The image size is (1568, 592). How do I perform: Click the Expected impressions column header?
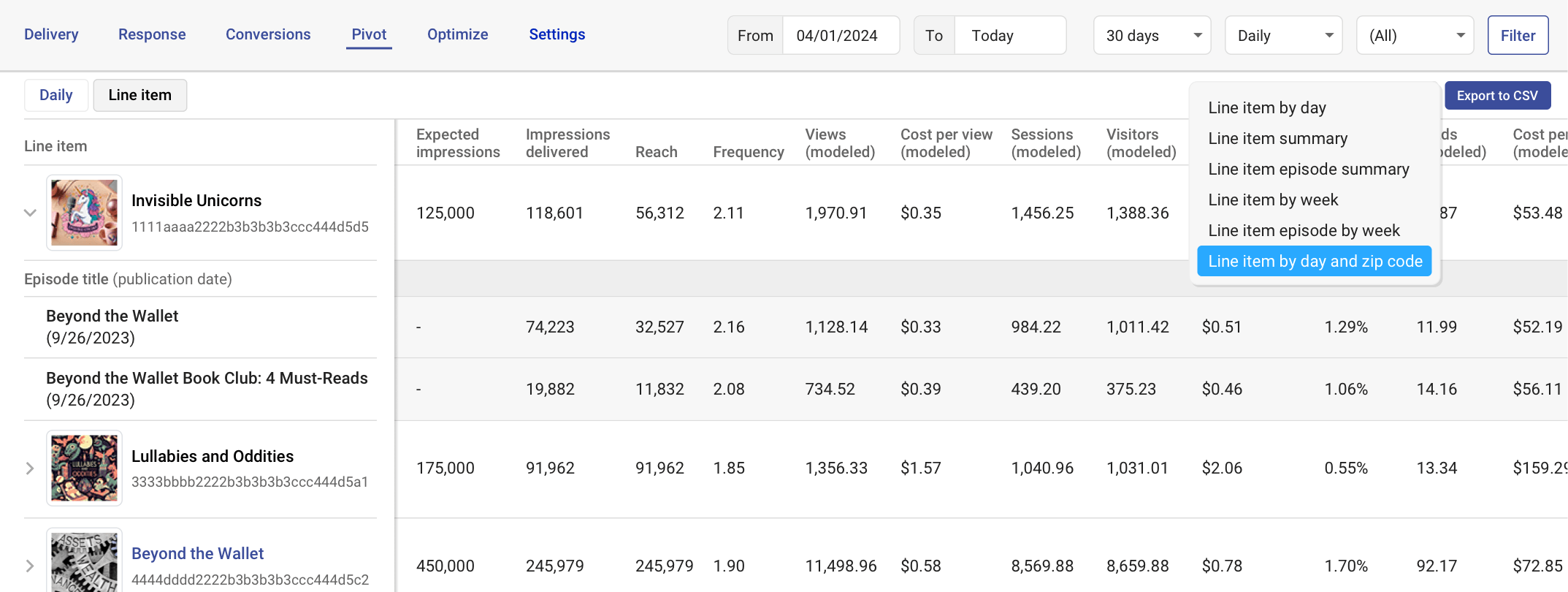(458, 143)
